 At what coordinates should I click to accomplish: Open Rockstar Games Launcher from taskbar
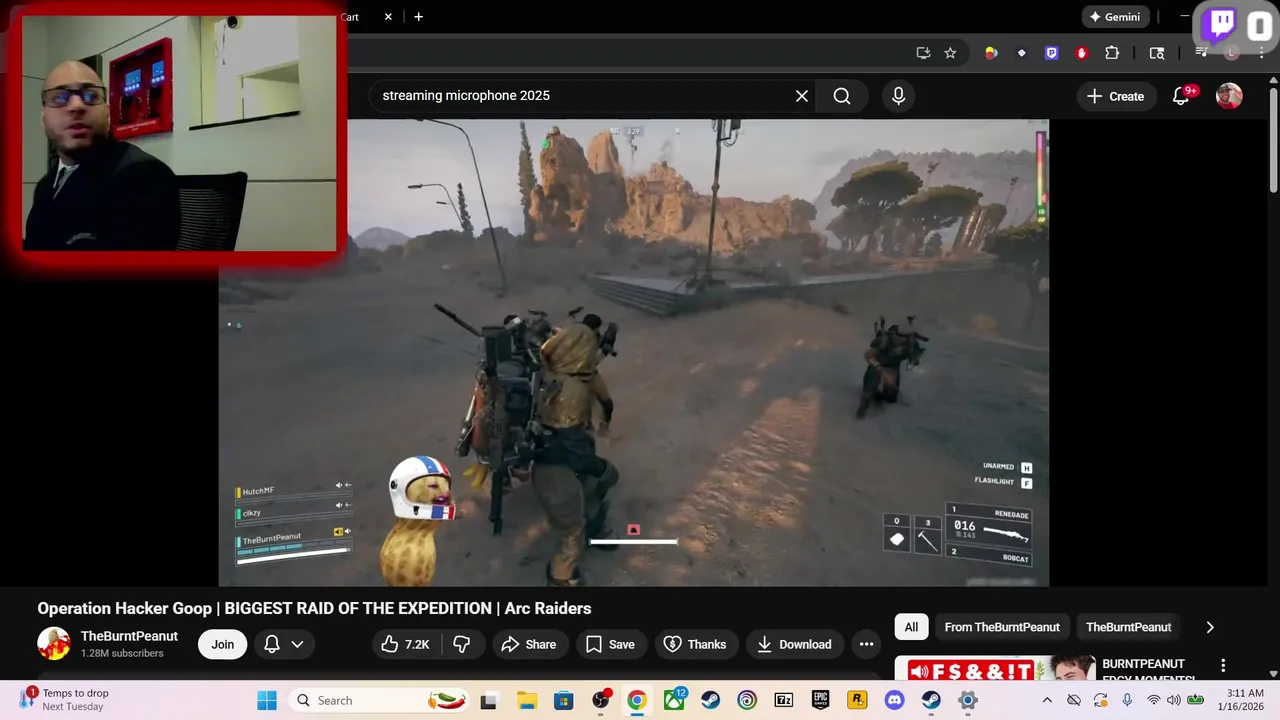[x=857, y=700]
